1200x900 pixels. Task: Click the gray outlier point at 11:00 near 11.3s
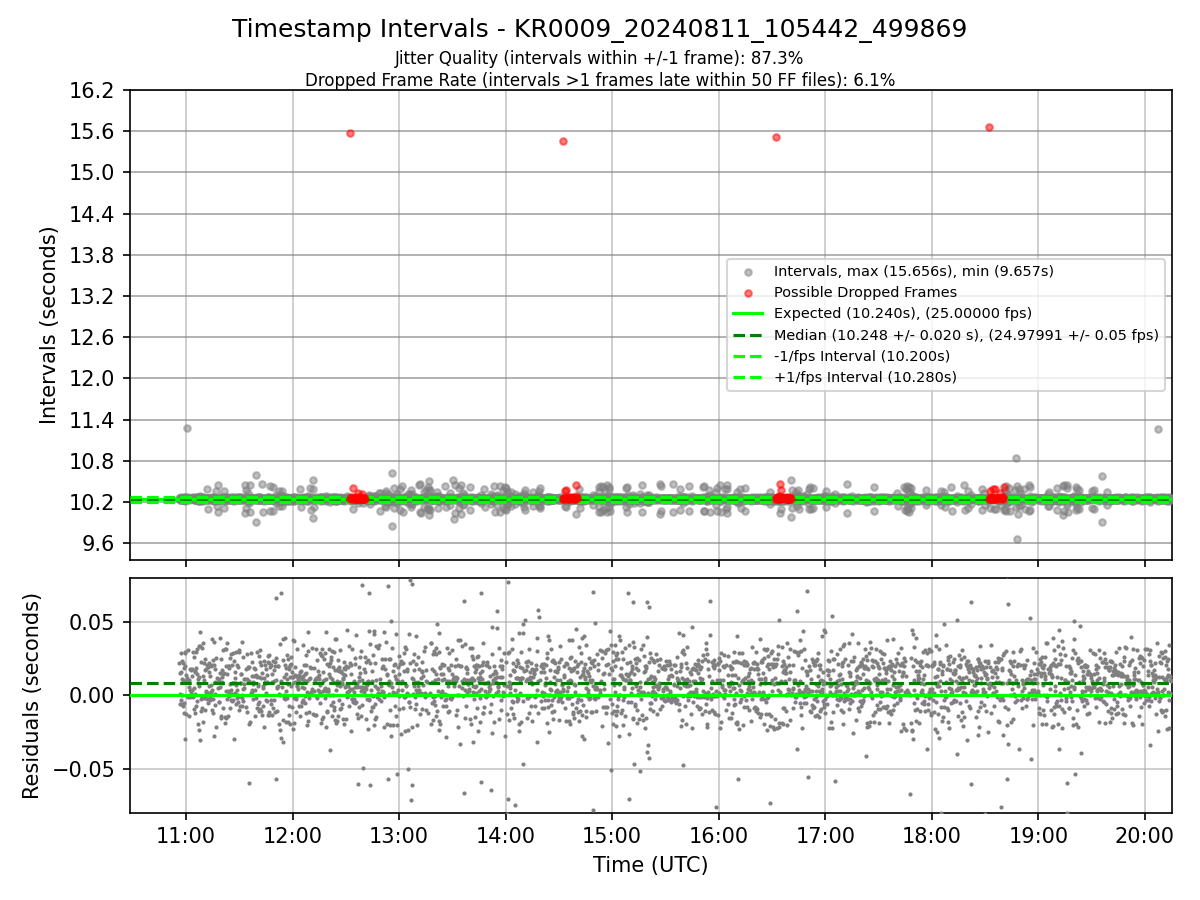click(x=187, y=428)
